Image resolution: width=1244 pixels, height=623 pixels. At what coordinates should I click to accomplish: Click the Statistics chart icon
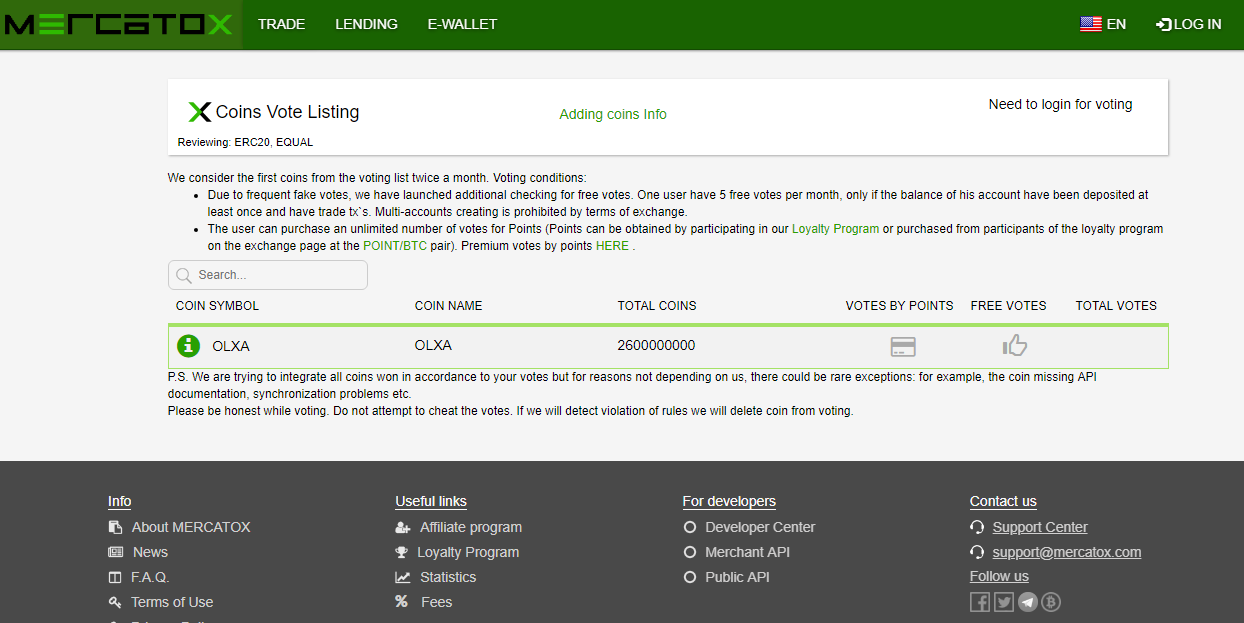click(x=403, y=577)
